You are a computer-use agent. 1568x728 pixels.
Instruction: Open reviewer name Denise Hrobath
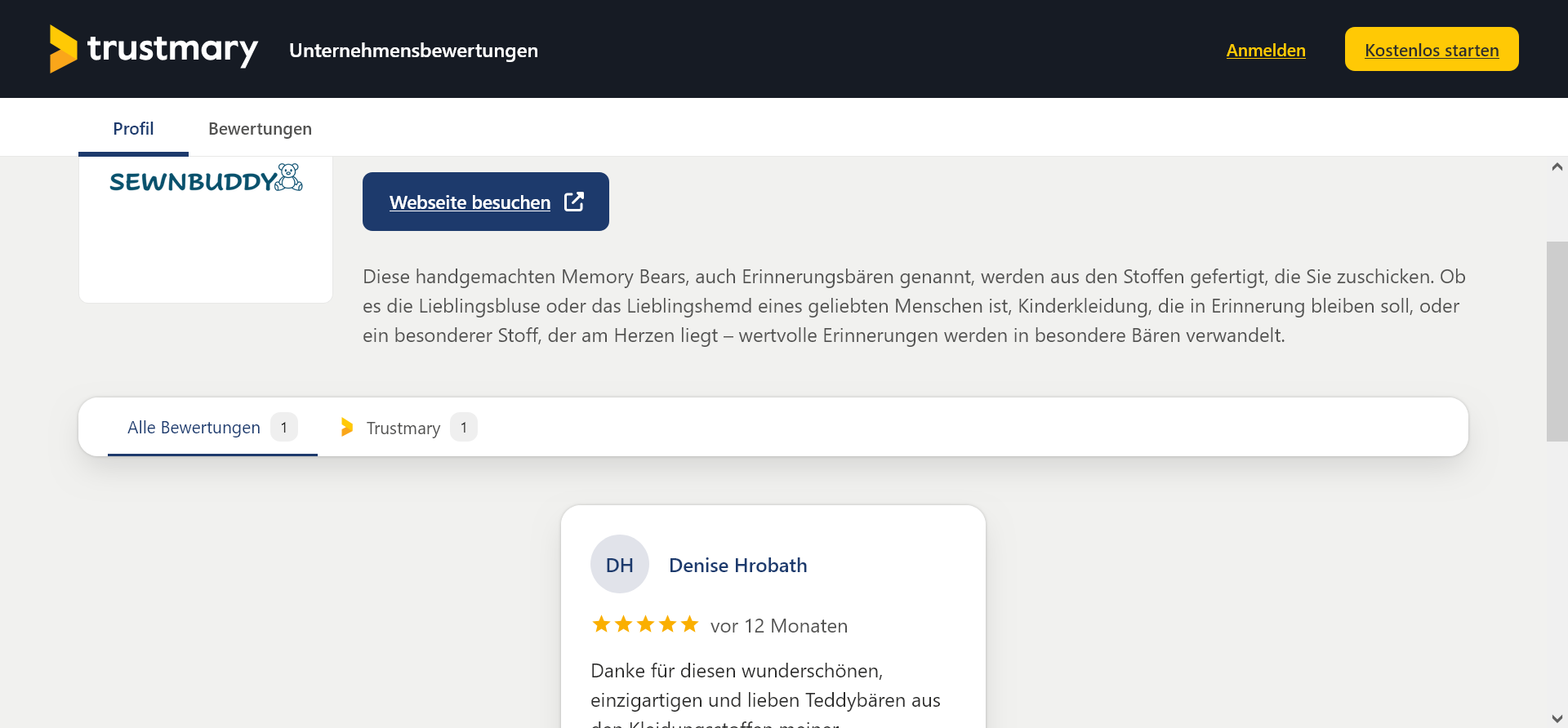point(738,565)
